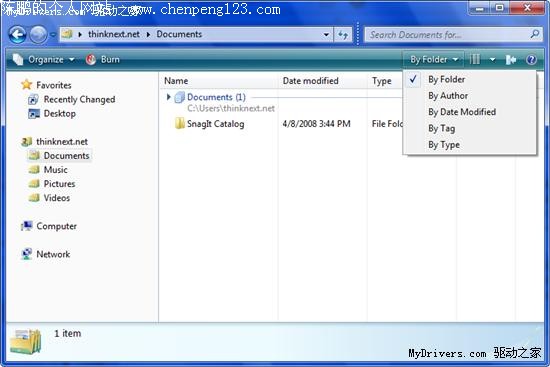Click the Documents (1) group heading

coord(216,97)
